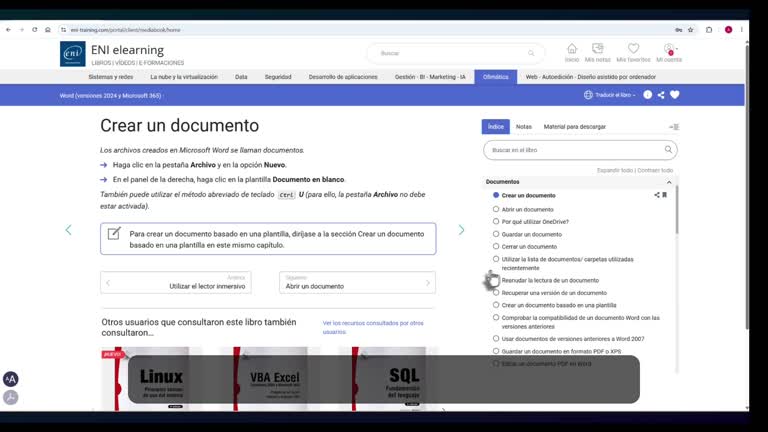The width and height of the screenshot is (768, 432).
Task: Click the browser back arrow
Action: point(8,30)
